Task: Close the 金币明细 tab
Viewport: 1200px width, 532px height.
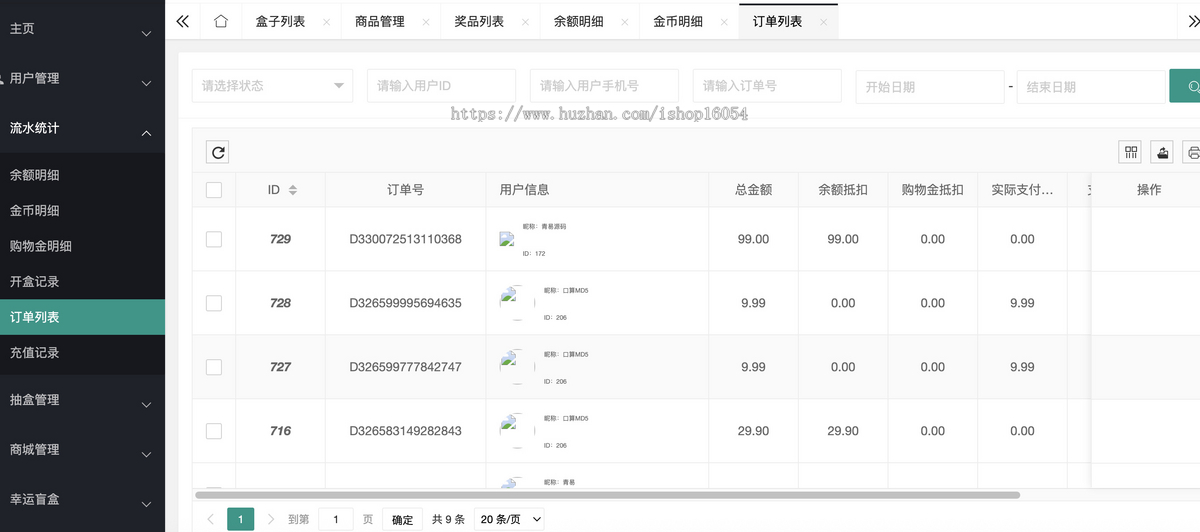Action: 725,22
